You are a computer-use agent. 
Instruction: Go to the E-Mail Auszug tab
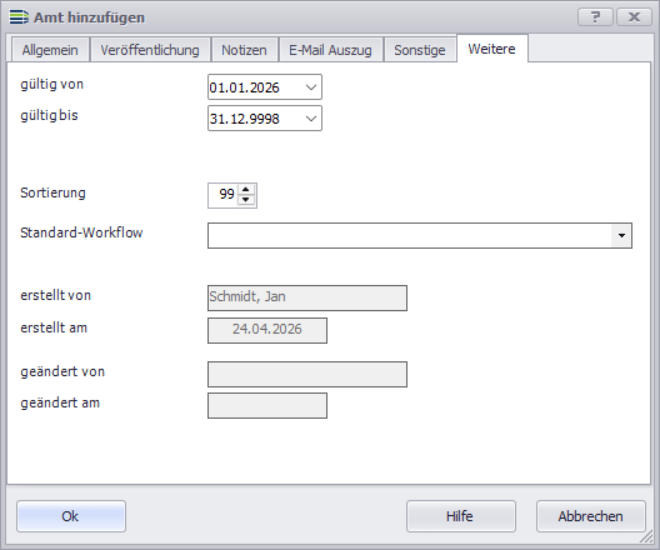point(330,50)
